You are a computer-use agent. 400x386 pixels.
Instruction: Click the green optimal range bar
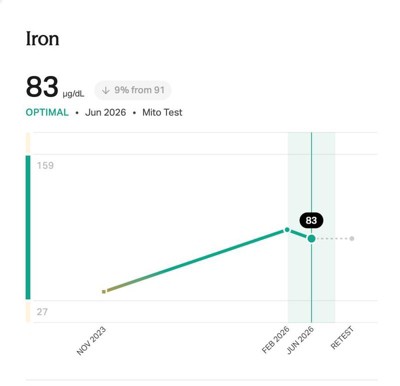28,227
